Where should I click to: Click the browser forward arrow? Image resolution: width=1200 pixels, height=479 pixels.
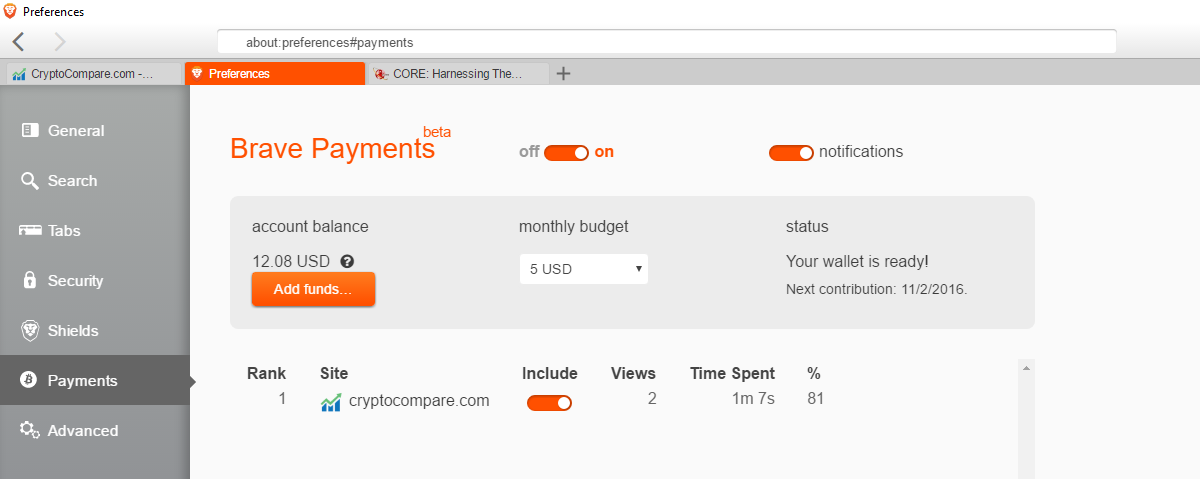point(60,42)
